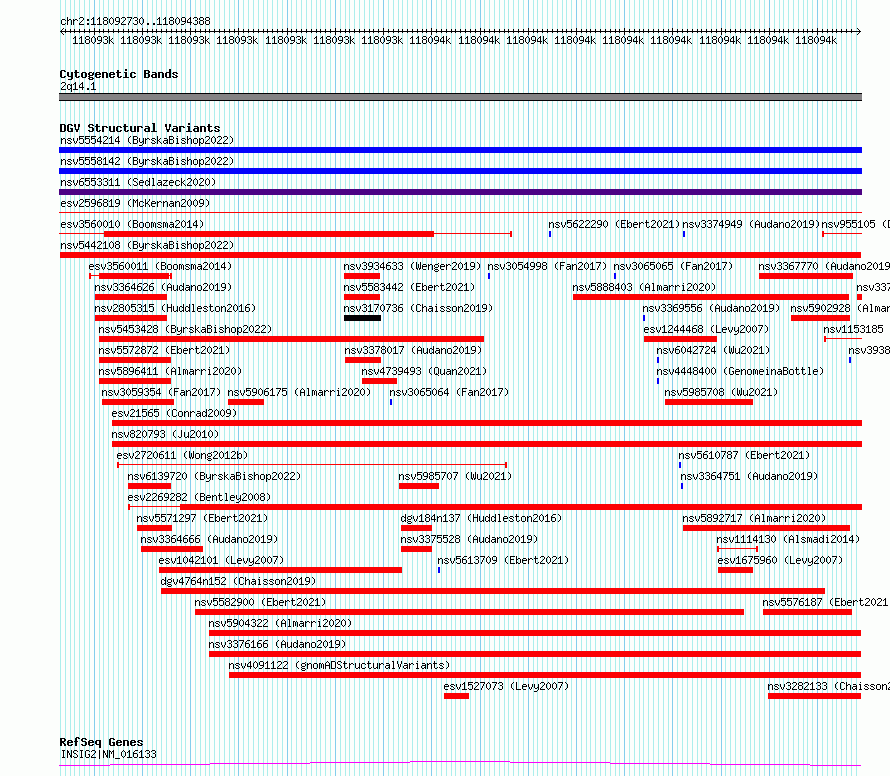This screenshot has width=890, height=776.
Task: Open nsv5896411 (Almarri2020) label
Action: (170, 371)
